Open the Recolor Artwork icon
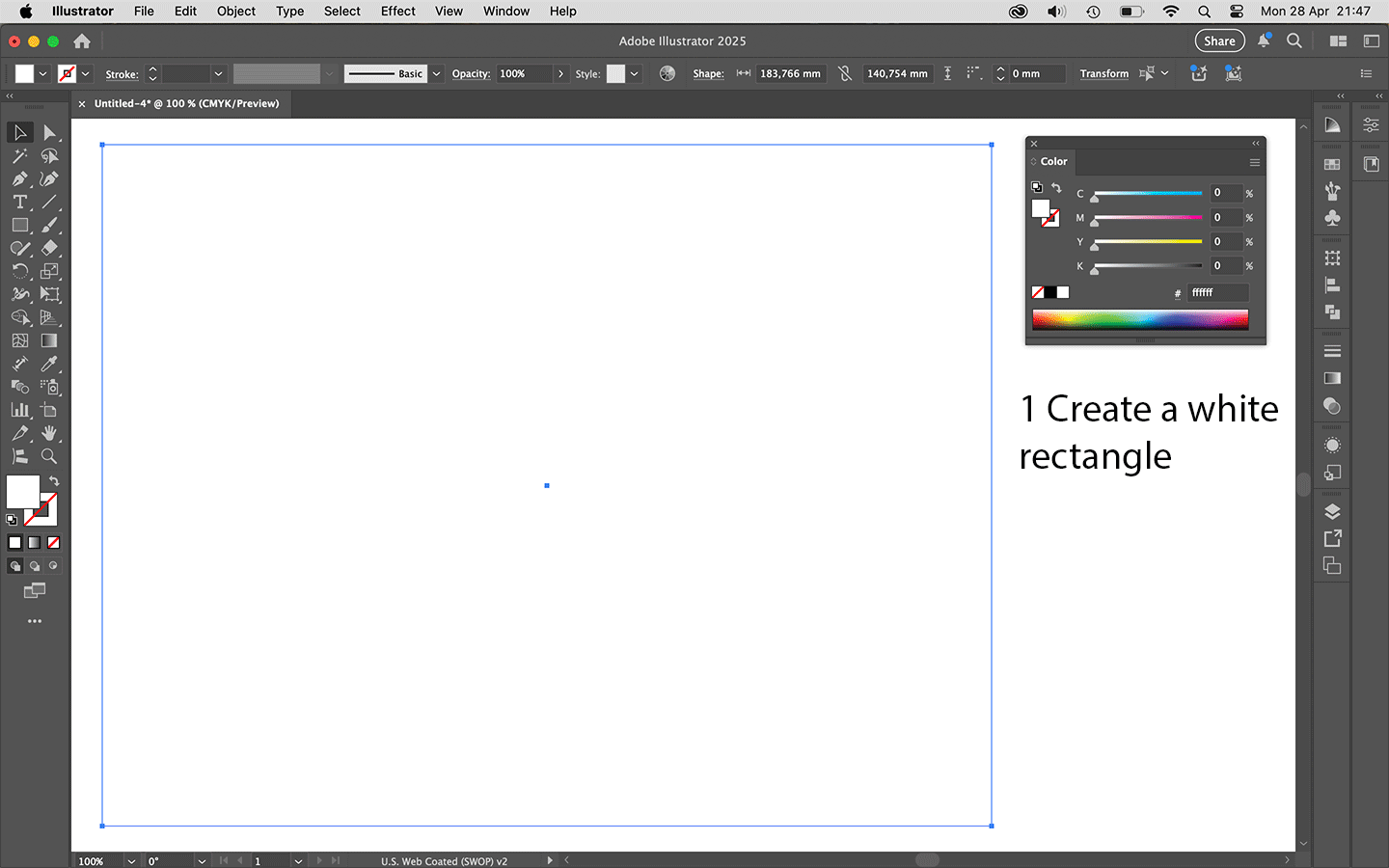The image size is (1389, 868). pos(667,73)
